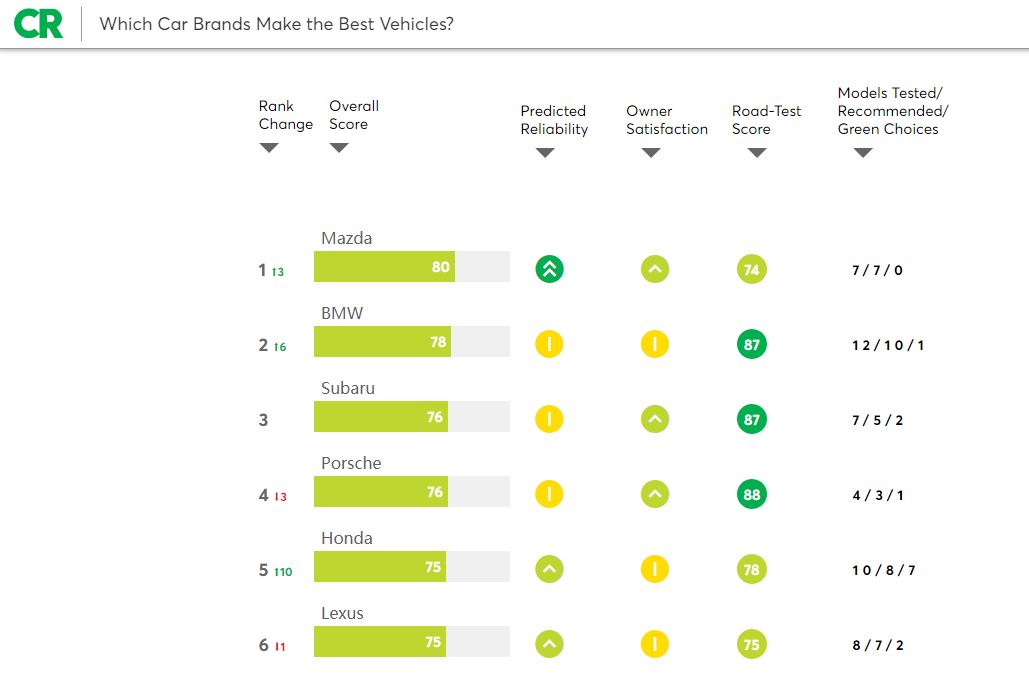Click Mazda's predicted reliability double-chevron icon

click(x=549, y=269)
